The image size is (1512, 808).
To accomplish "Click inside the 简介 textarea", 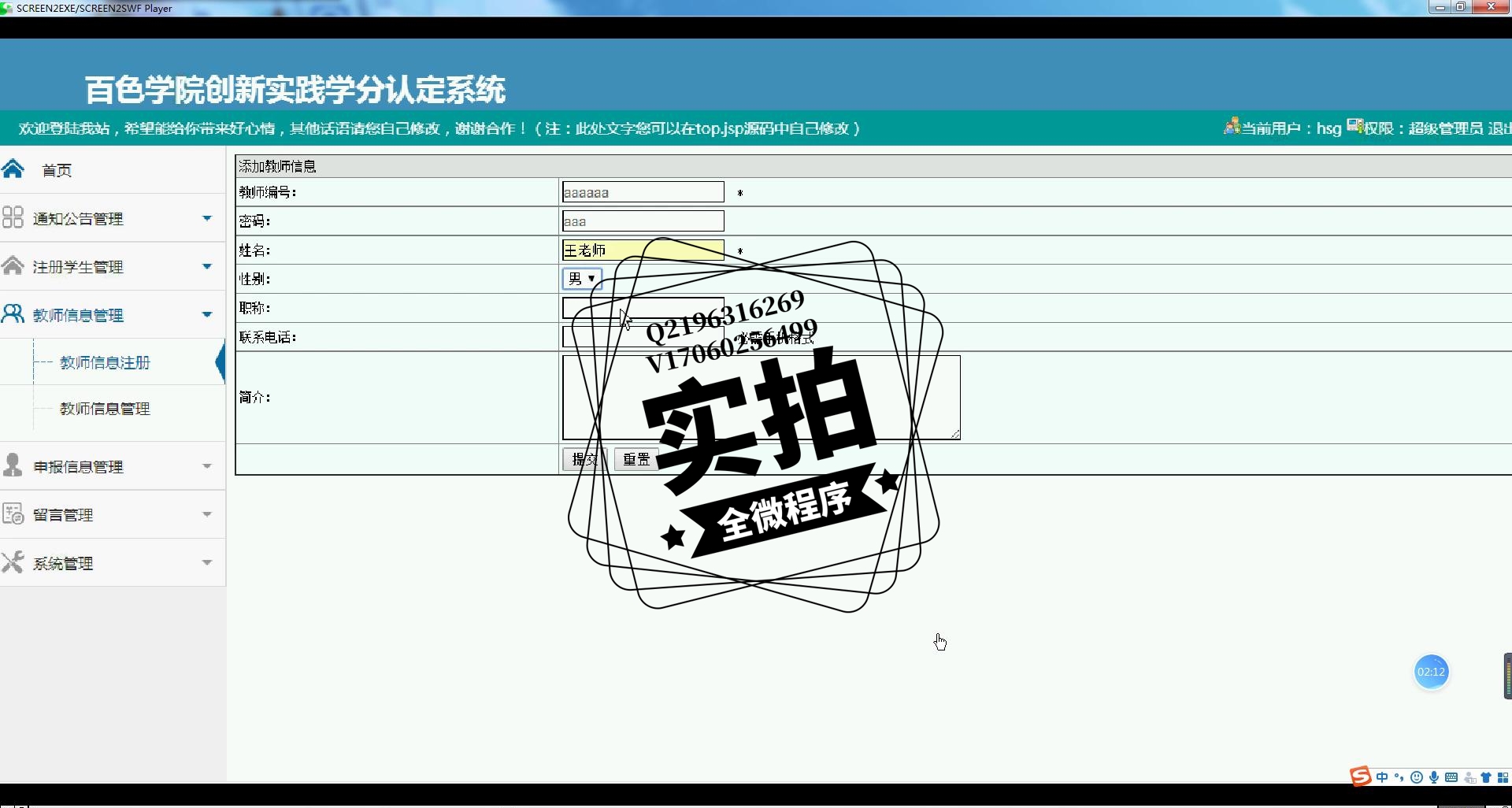I will point(762,398).
